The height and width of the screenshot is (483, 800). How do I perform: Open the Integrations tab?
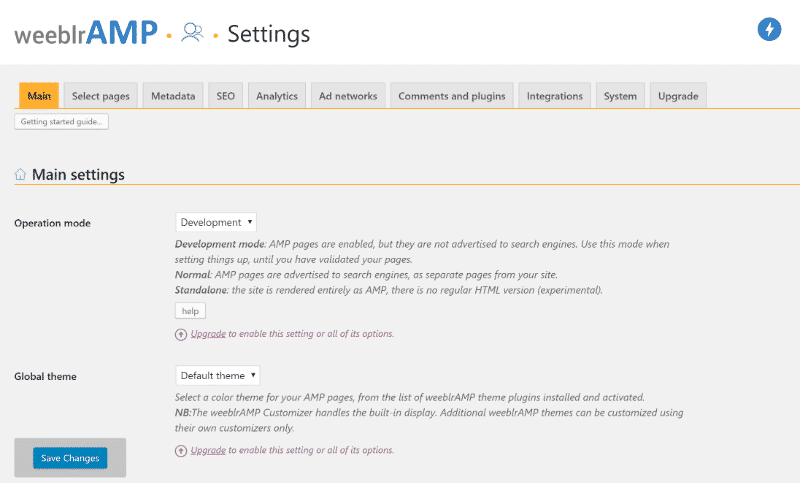554,96
